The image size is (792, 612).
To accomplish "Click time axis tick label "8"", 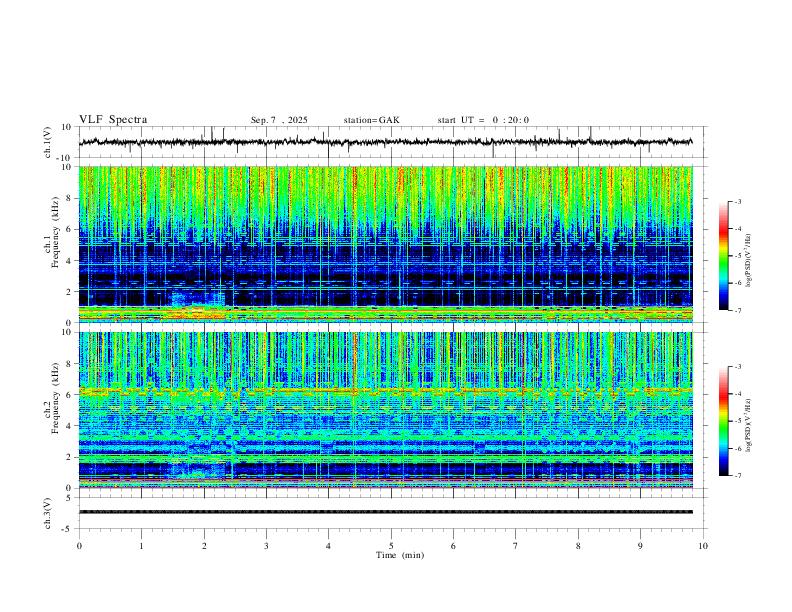I will [578, 546].
